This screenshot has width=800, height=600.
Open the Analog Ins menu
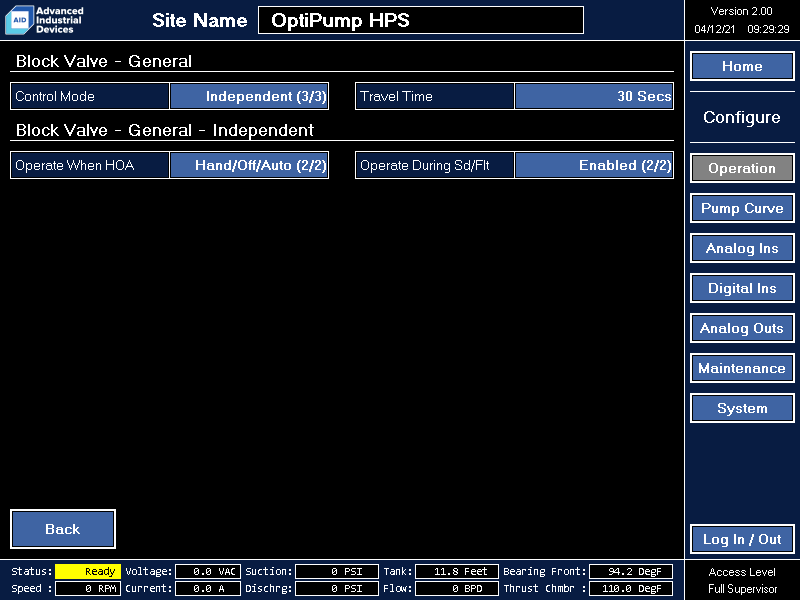coord(742,248)
